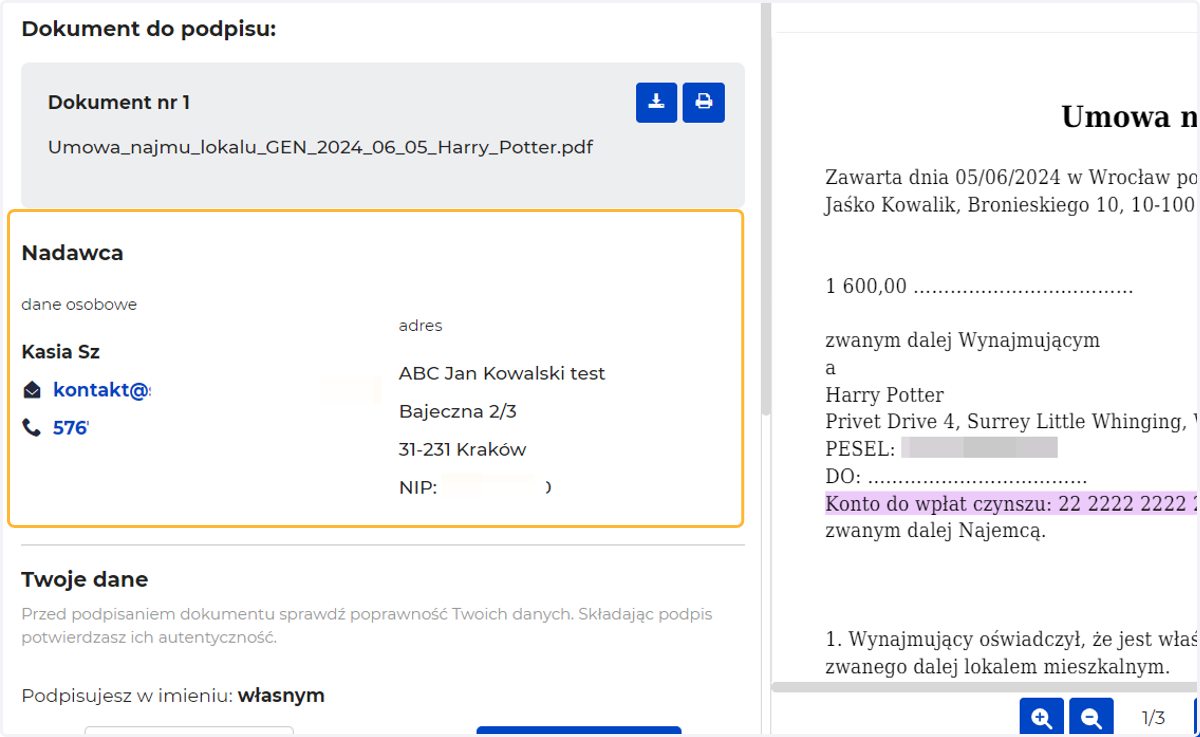Click 'Dokument nr 1' heading
This screenshot has width=1200, height=737.
[x=119, y=102]
